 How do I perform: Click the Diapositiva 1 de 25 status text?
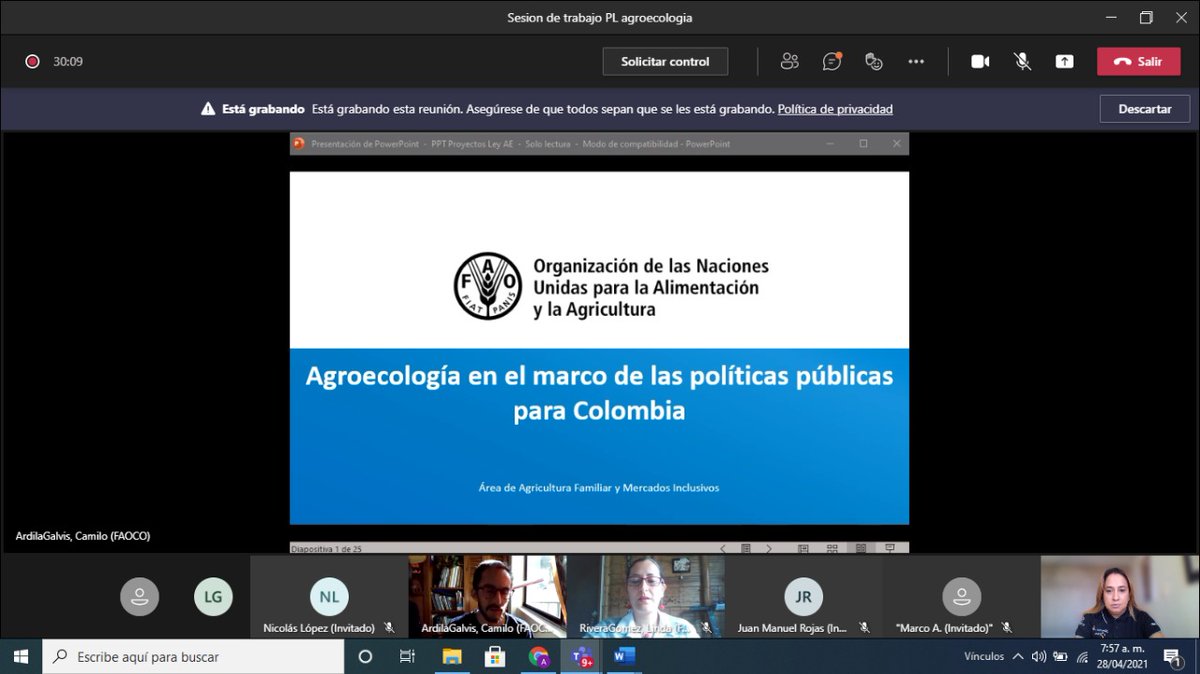click(325, 548)
